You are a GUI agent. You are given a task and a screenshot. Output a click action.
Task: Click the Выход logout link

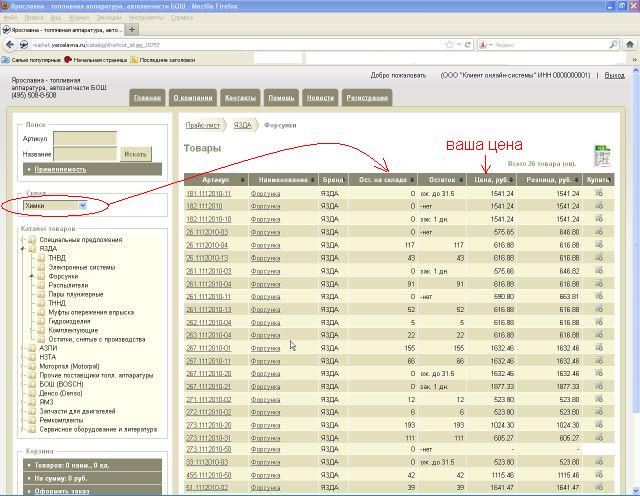click(x=614, y=75)
